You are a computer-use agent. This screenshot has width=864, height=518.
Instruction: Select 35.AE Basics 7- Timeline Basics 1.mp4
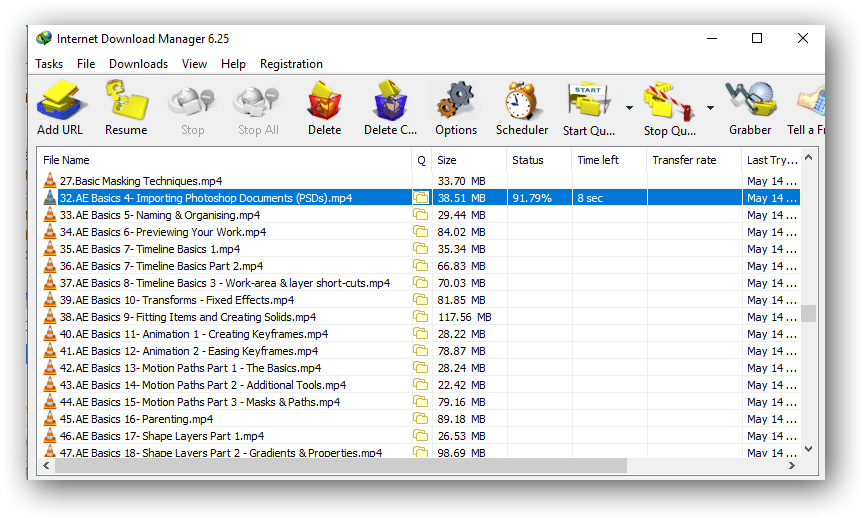(x=150, y=249)
